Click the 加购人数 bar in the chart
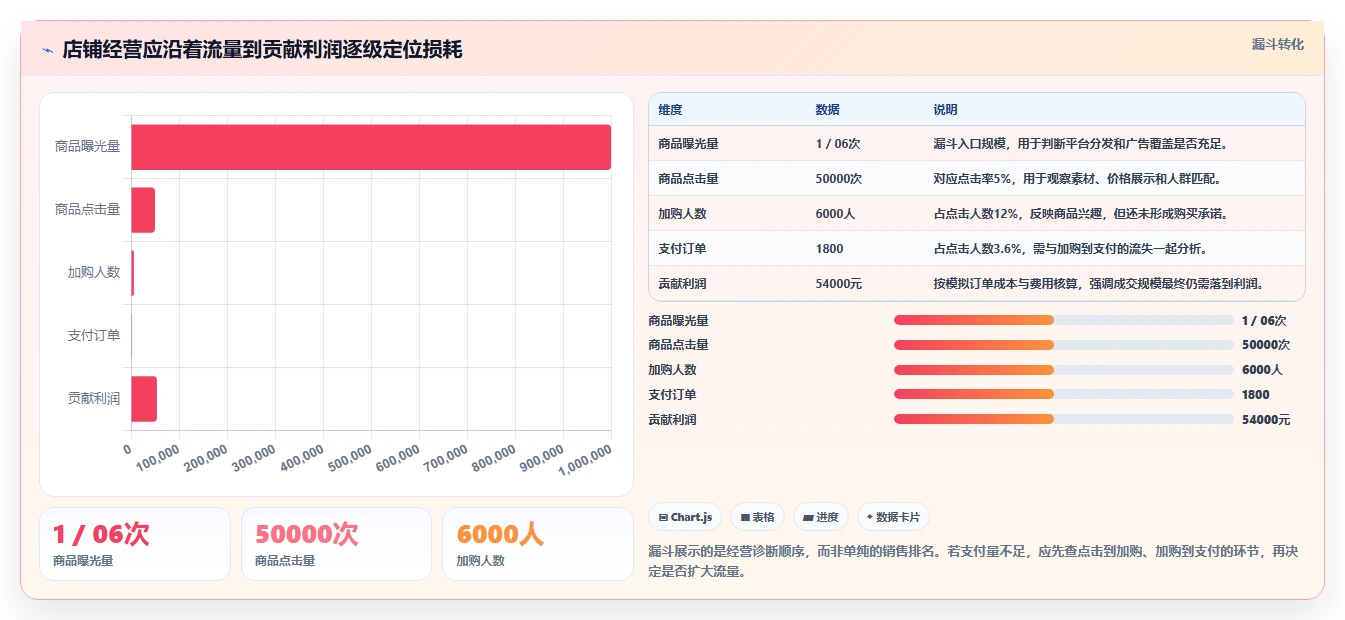 click(132, 273)
